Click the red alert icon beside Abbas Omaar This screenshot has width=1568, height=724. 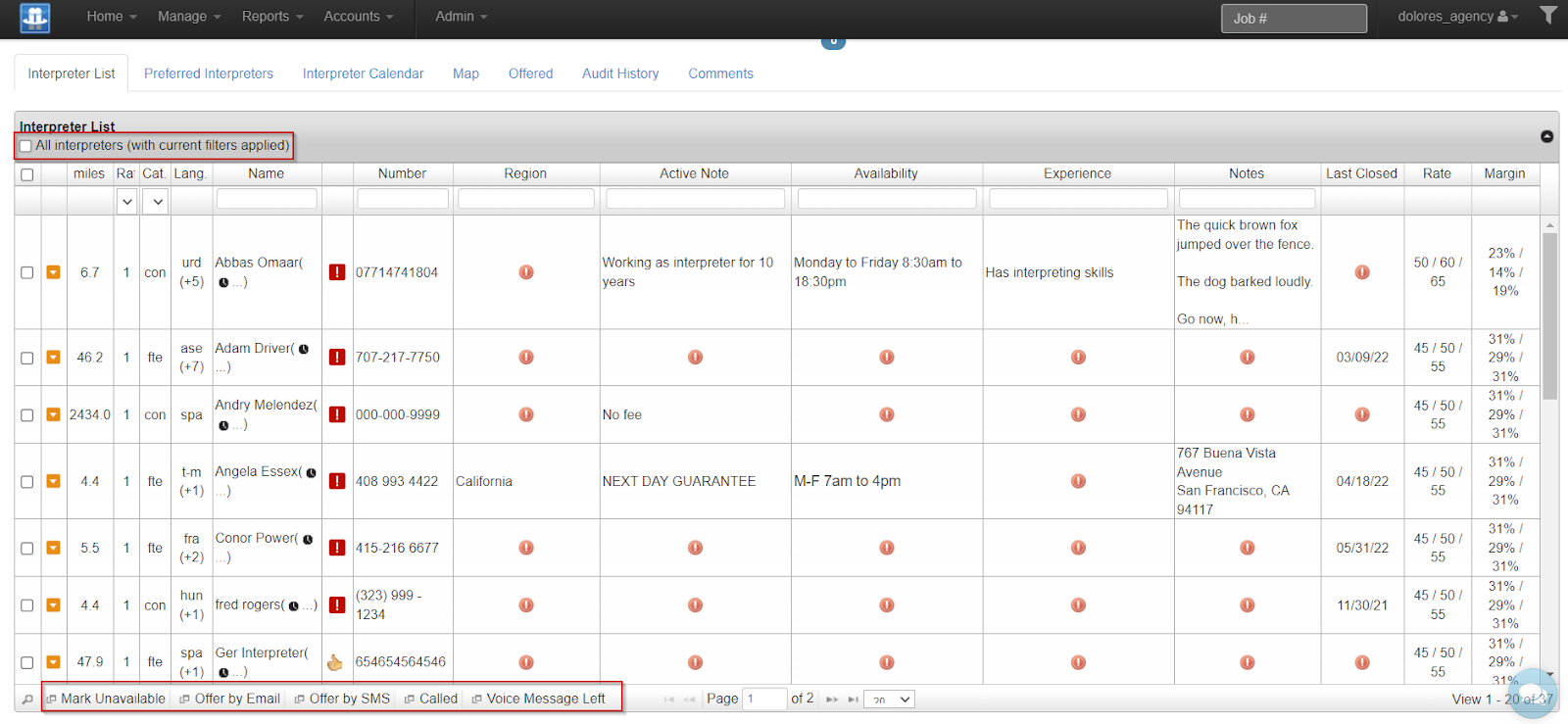(337, 272)
